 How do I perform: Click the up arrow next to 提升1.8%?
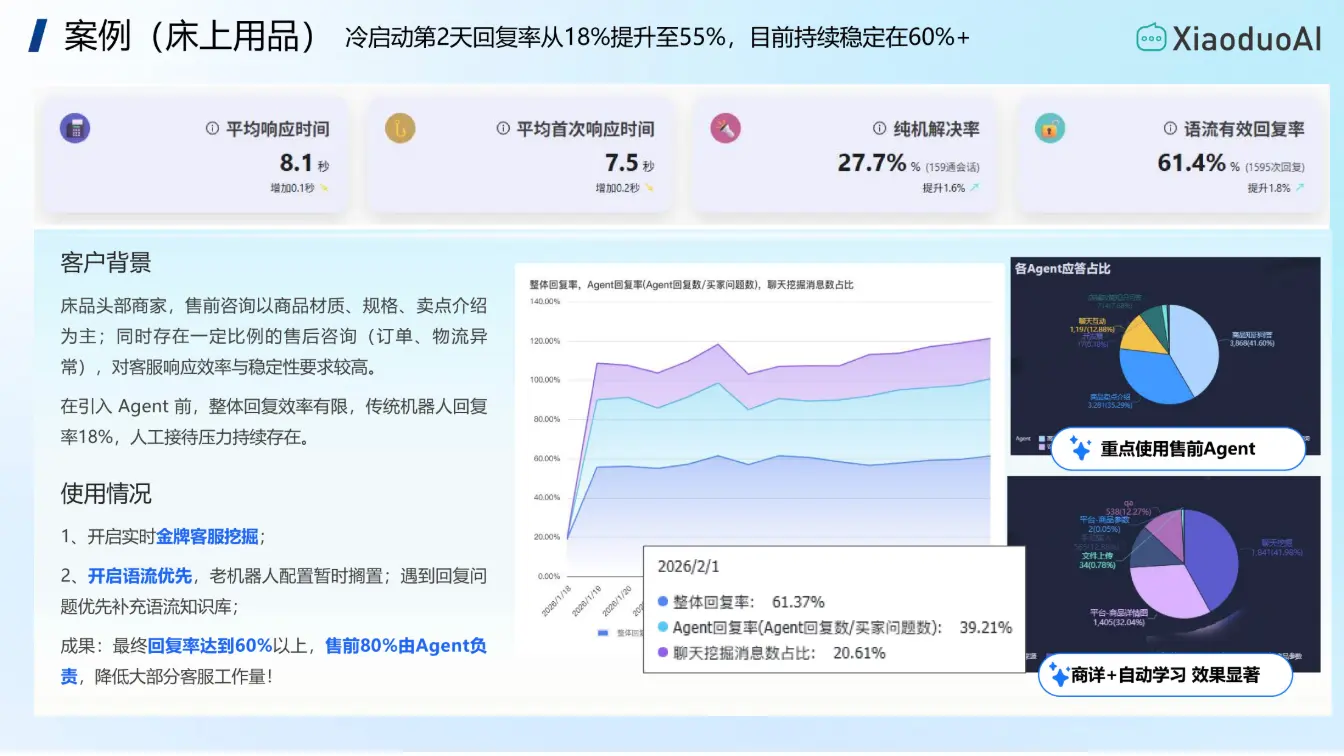pyautogui.click(x=1299, y=188)
